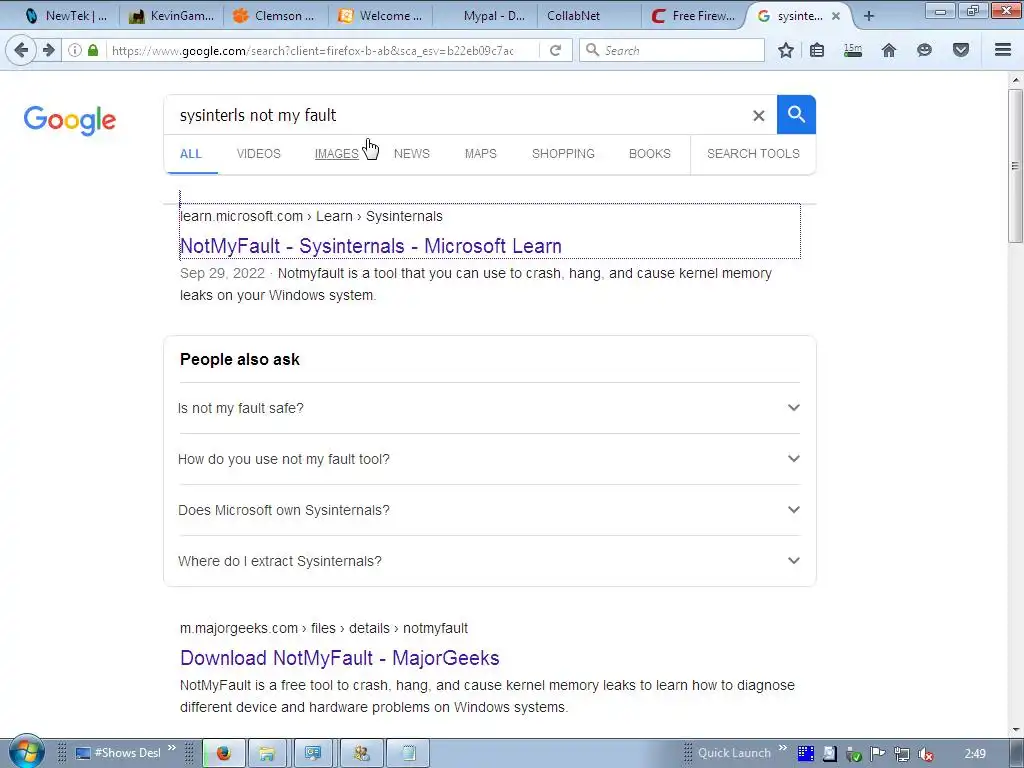
Task: Open the Pocket toolbar icon
Action: [x=961, y=50]
